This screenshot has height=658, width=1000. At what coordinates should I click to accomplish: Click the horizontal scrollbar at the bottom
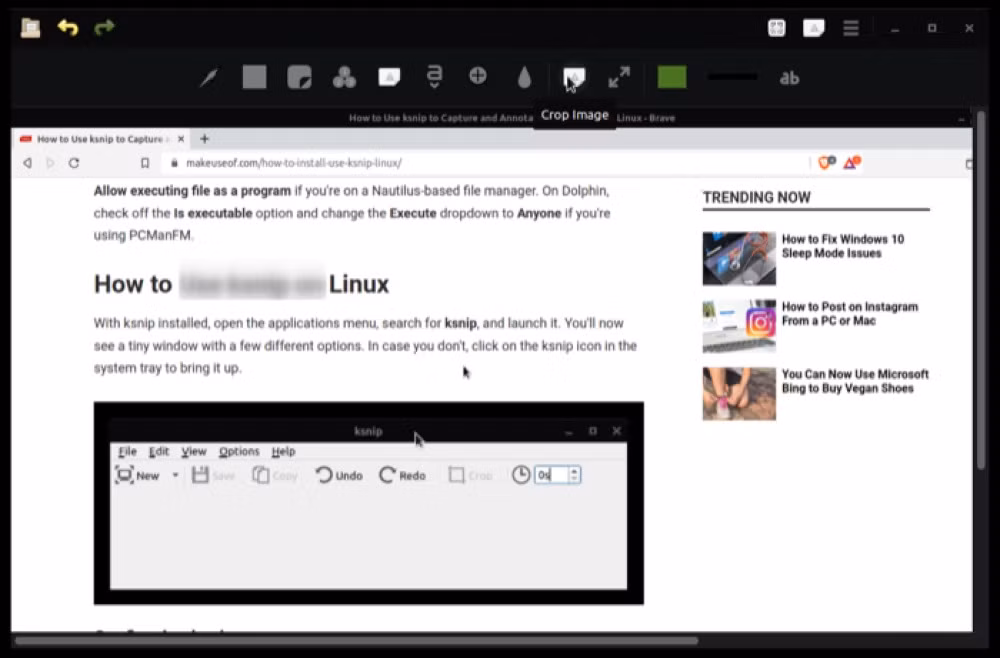coord(356,640)
